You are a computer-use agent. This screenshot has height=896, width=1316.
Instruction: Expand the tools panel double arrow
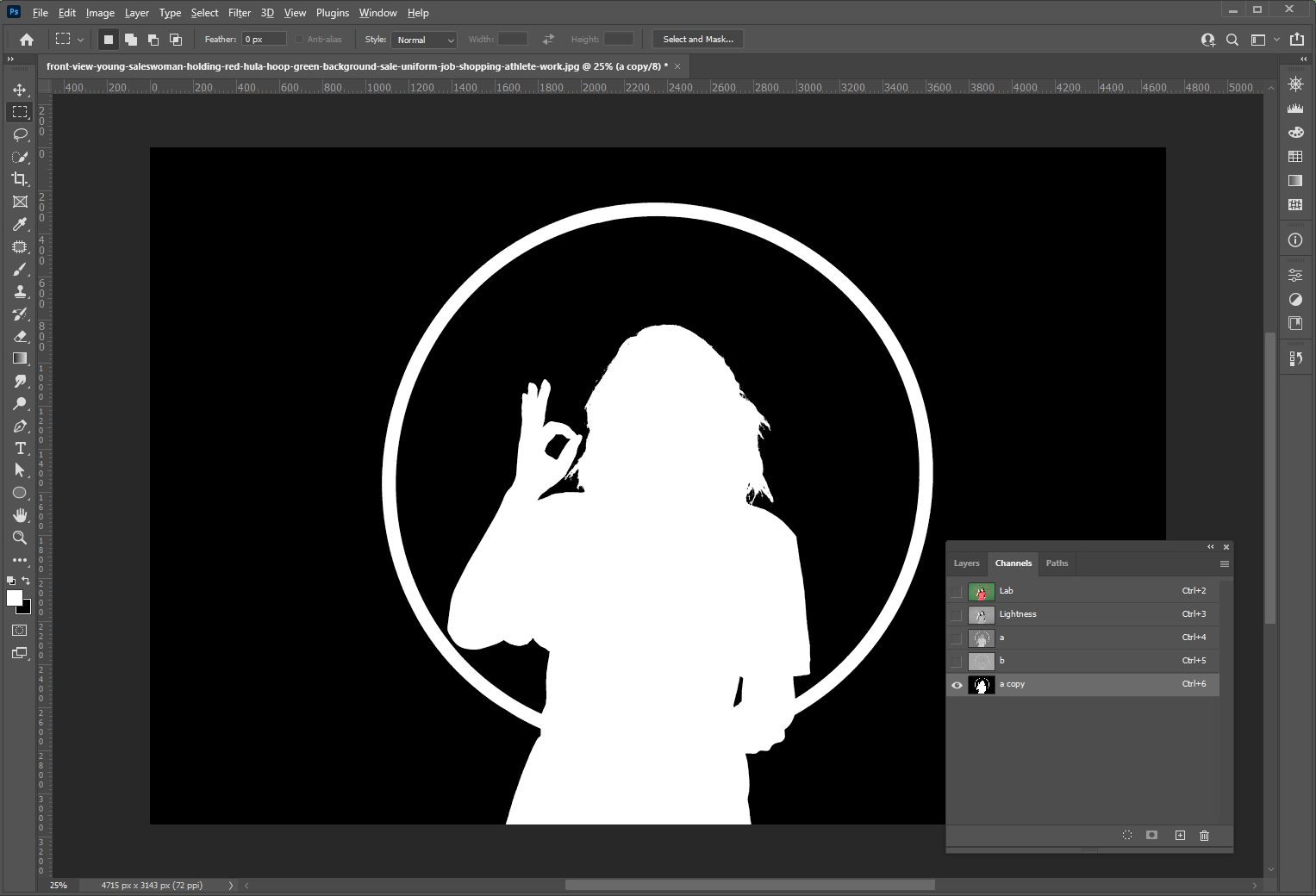click(x=10, y=59)
